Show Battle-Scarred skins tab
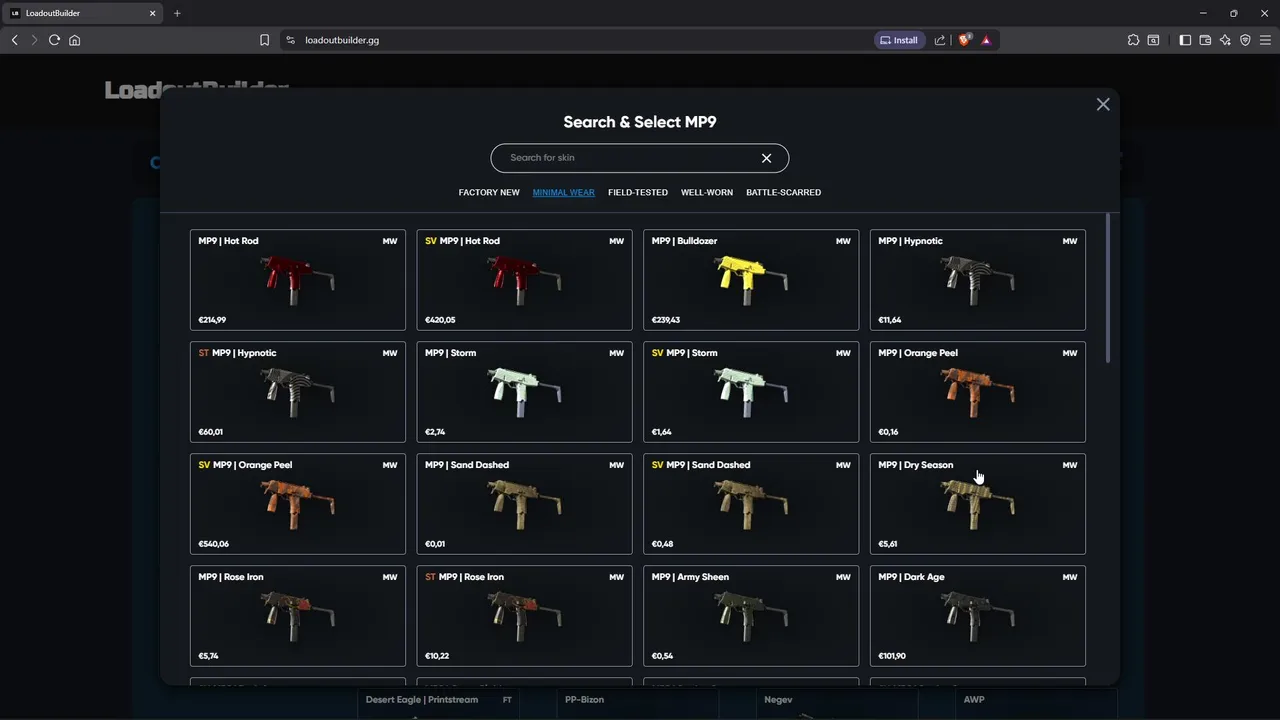The height and width of the screenshot is (720, 1280). (x=783, y=192)
